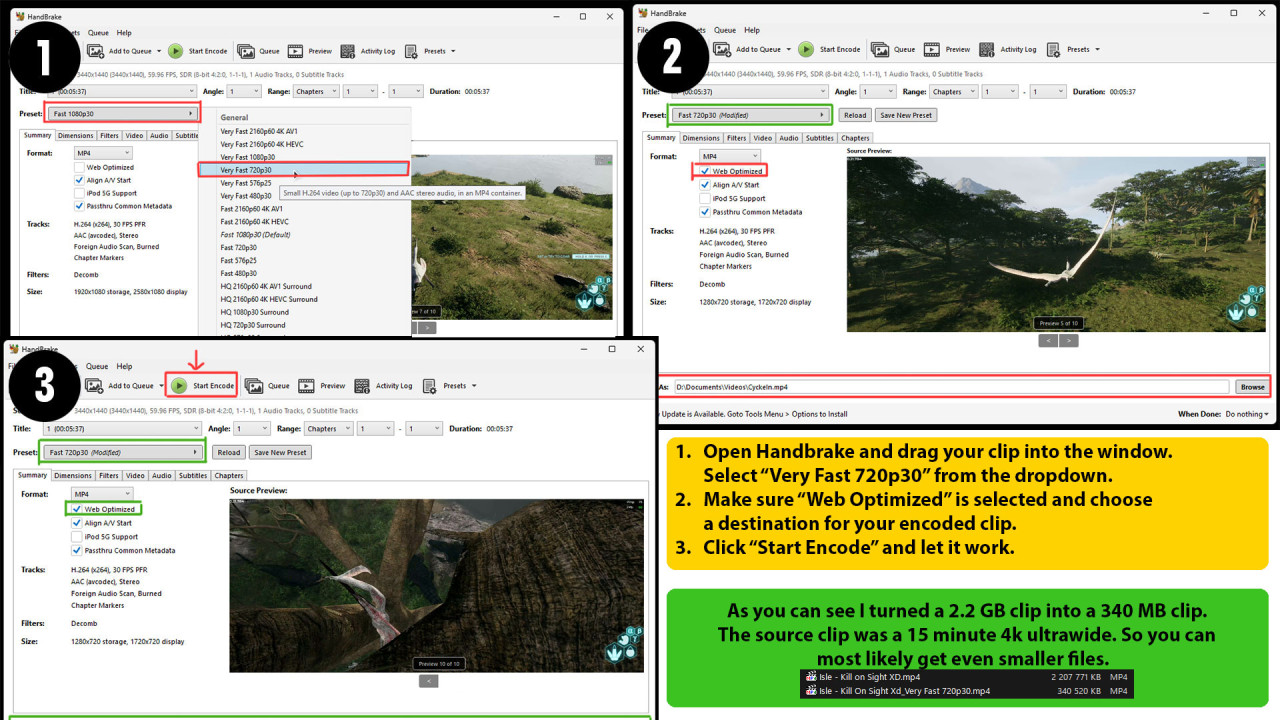1280x720 pixels.
Task: Click Add to Queue icon in top-right window
Action: (x=724, y=49)
